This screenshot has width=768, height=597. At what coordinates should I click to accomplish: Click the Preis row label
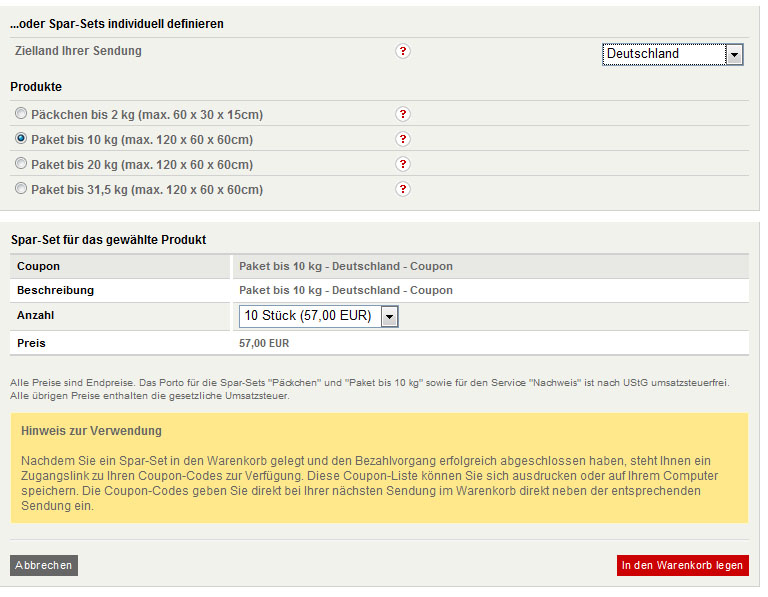tap(31, 343)
